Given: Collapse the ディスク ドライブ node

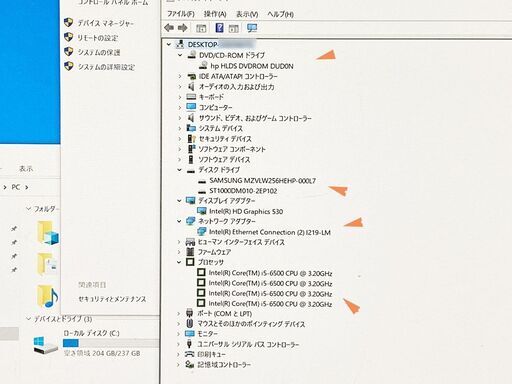Looking at the screenshot, I should 180,170.
